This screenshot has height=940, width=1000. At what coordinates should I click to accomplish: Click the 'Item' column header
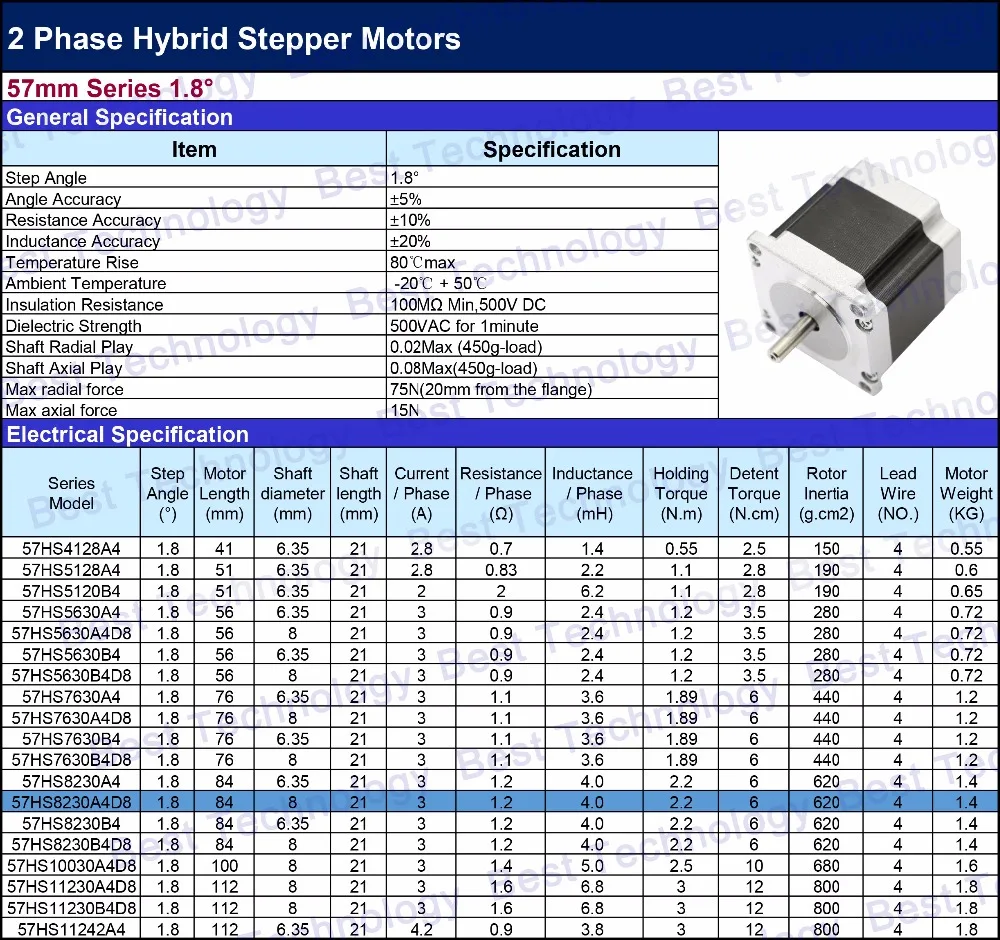(x=194, y=149)
